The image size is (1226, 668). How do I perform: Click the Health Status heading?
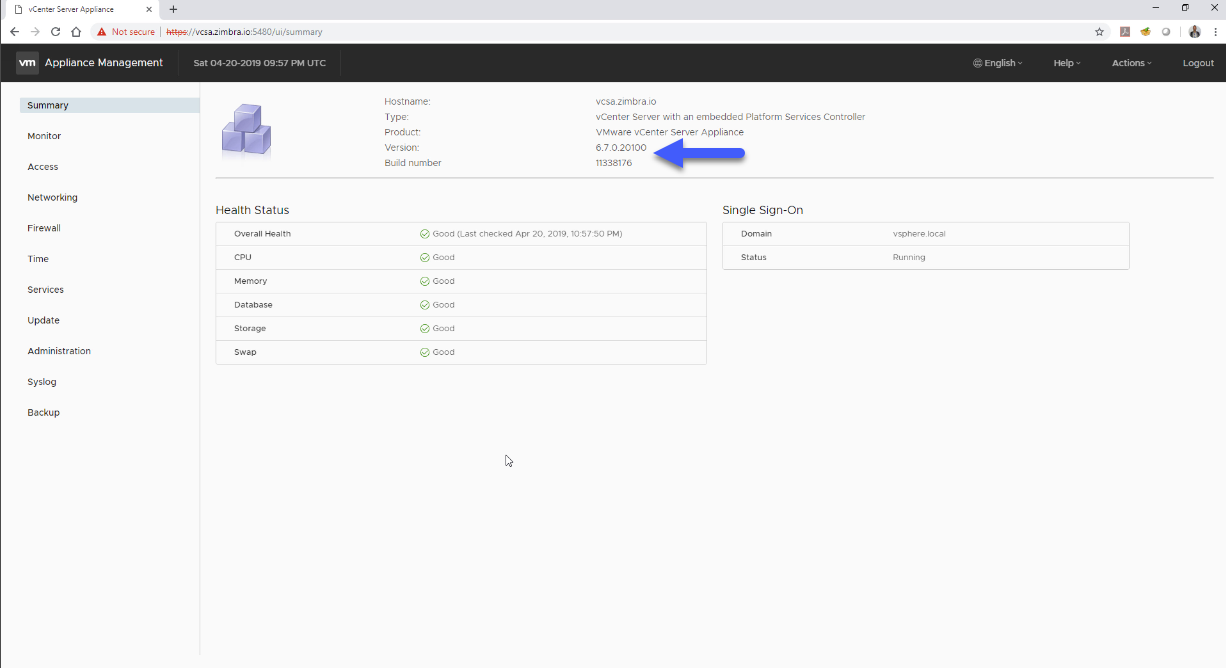[x=253, y=210]
